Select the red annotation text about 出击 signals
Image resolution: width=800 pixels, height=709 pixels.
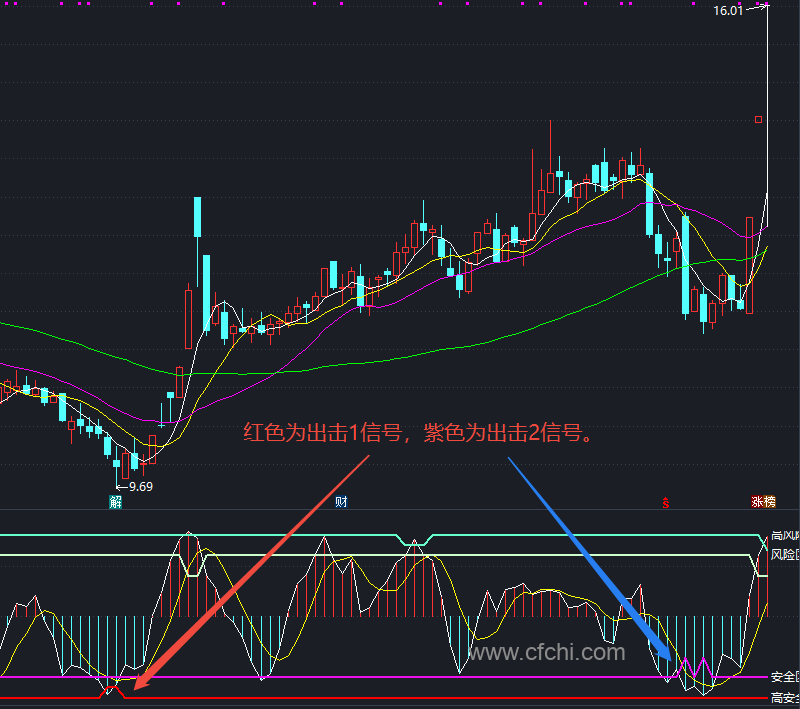point(418,433)
